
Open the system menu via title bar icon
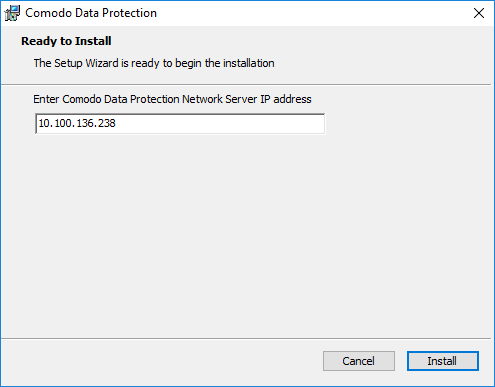pyautogui.click(x=12, y=13)
